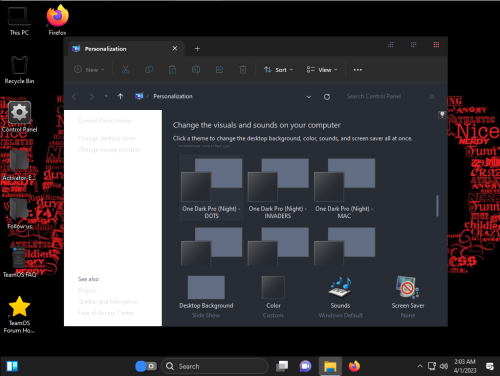Open Control Panel Home link
The height and width of the screenshot is (376, 500).
tap(104, 121)
